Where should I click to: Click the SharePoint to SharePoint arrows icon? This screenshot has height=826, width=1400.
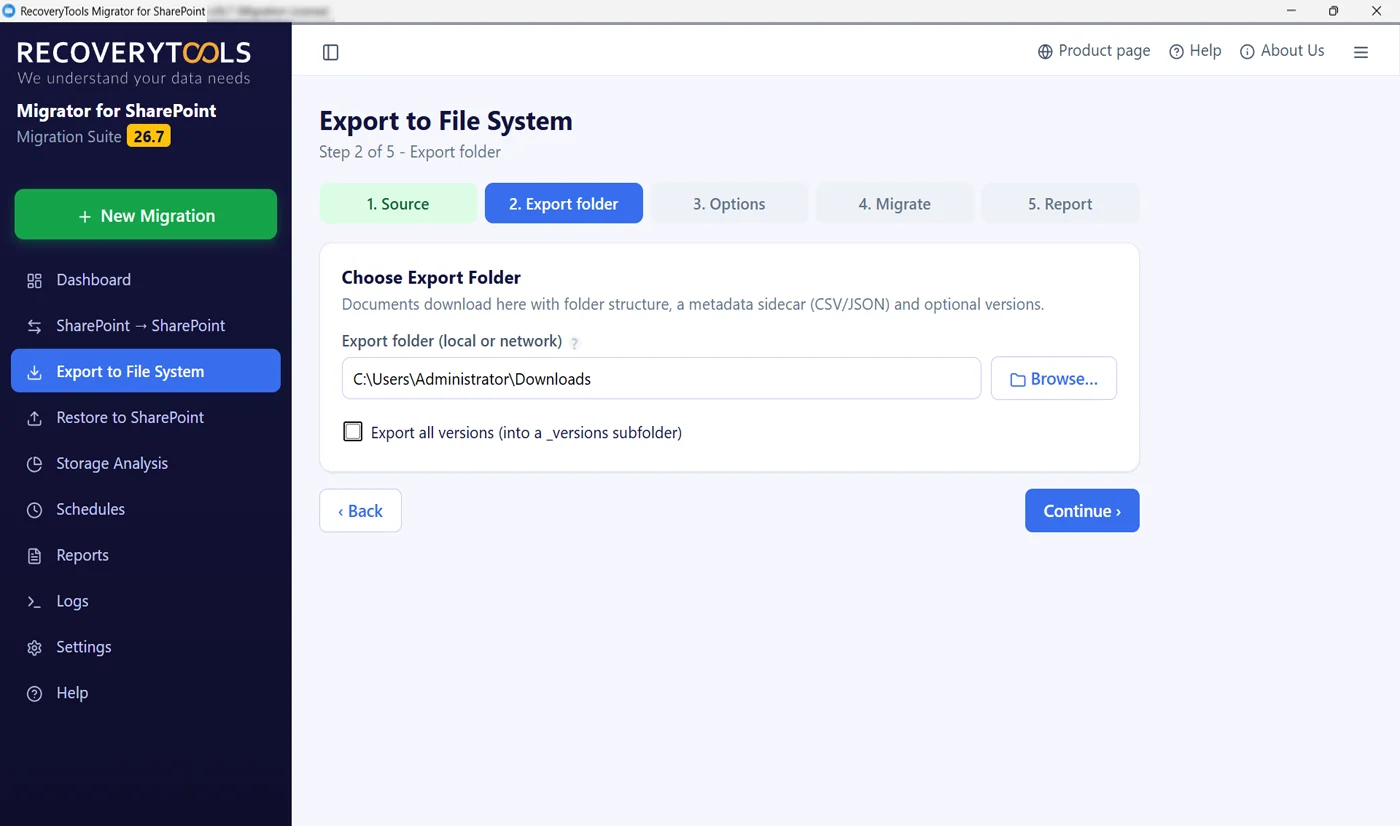click(34, 326)
